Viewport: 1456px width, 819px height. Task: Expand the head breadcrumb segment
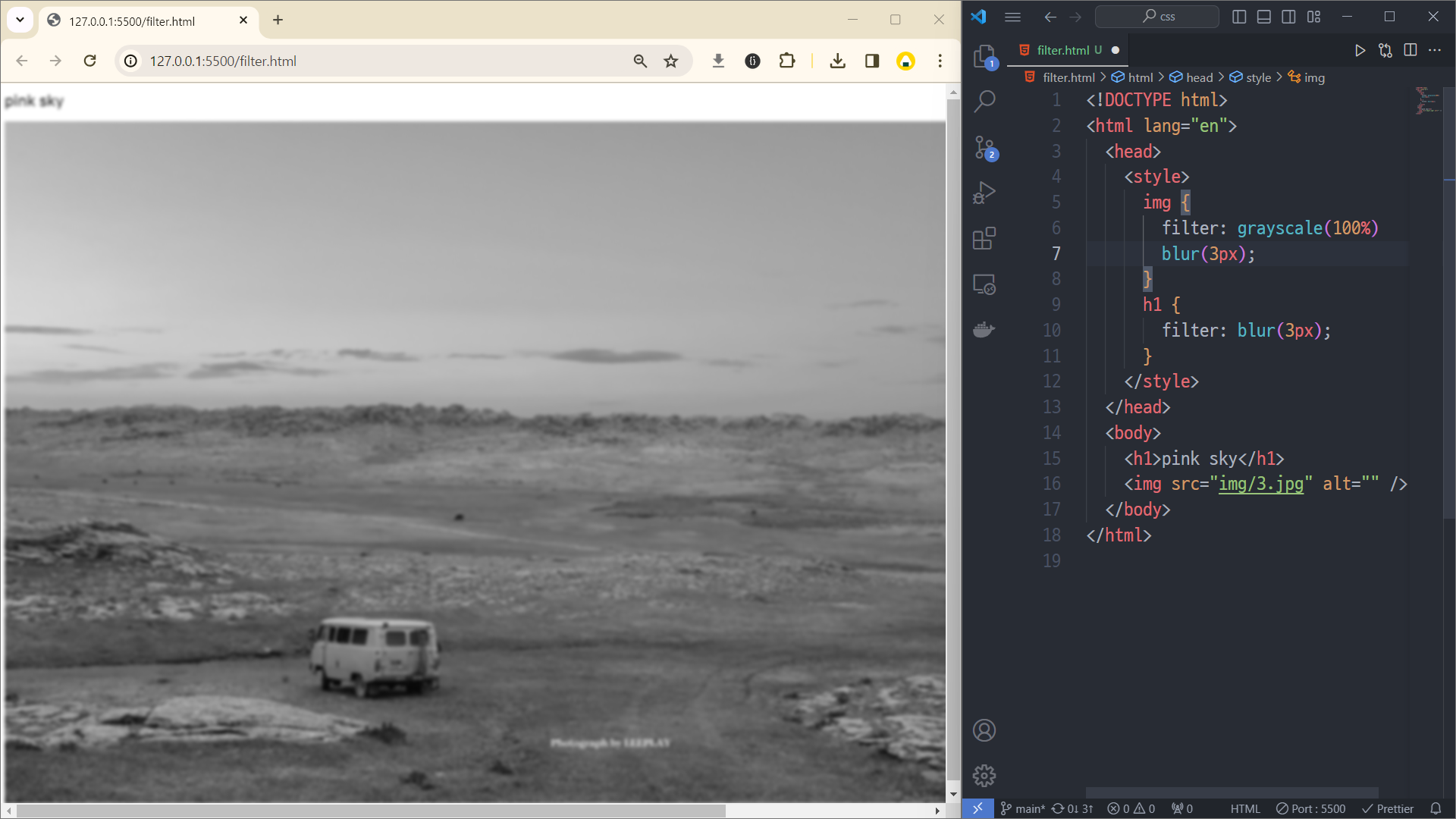click(1199, 77)
